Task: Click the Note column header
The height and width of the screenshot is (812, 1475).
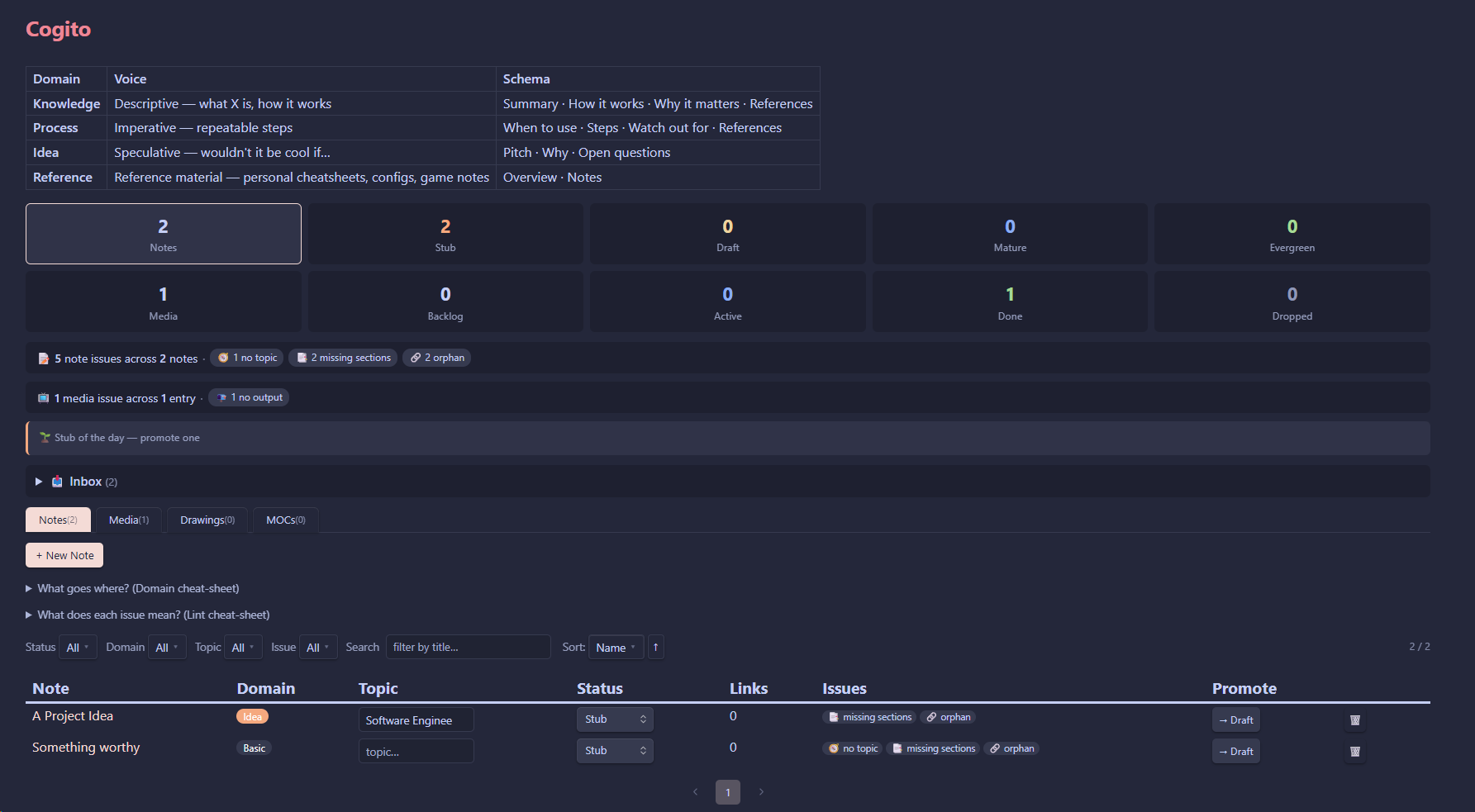Action: [50, 688]
